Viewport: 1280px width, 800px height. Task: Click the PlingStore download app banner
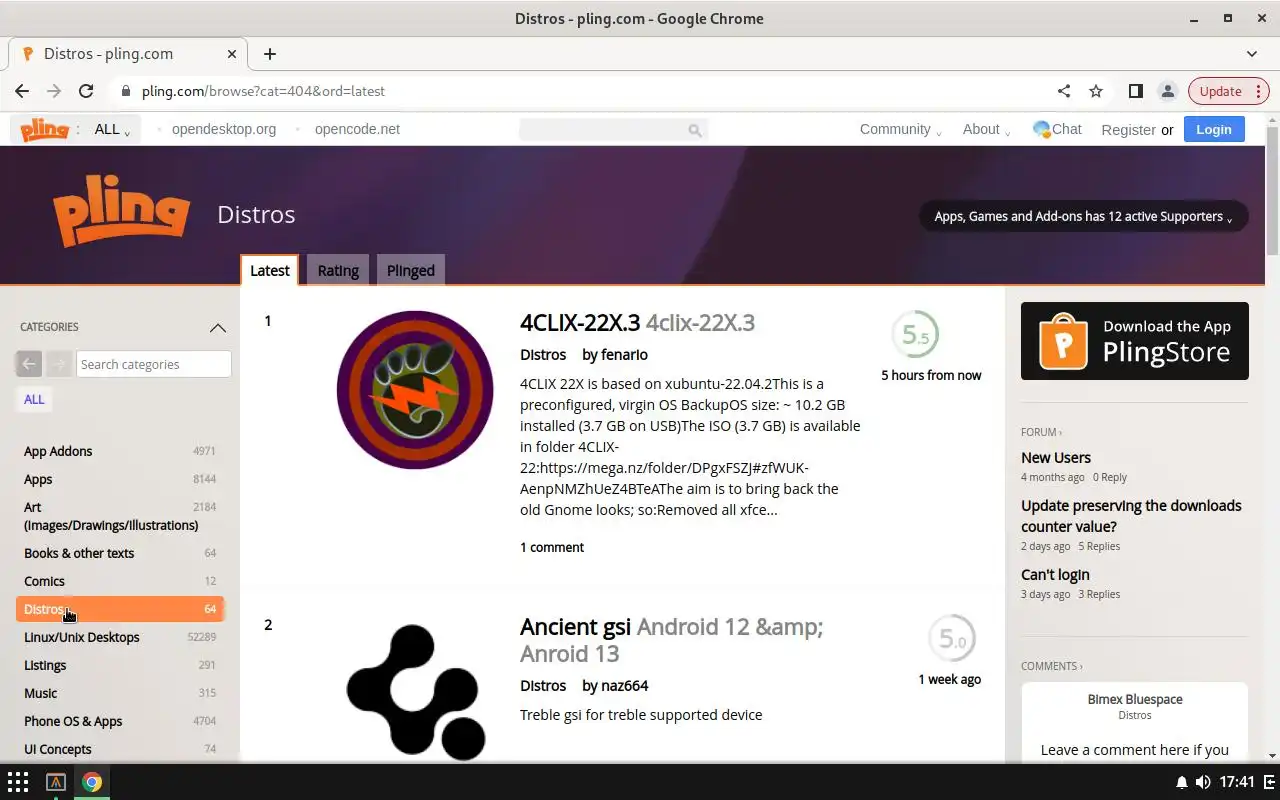click(1134, 341)
